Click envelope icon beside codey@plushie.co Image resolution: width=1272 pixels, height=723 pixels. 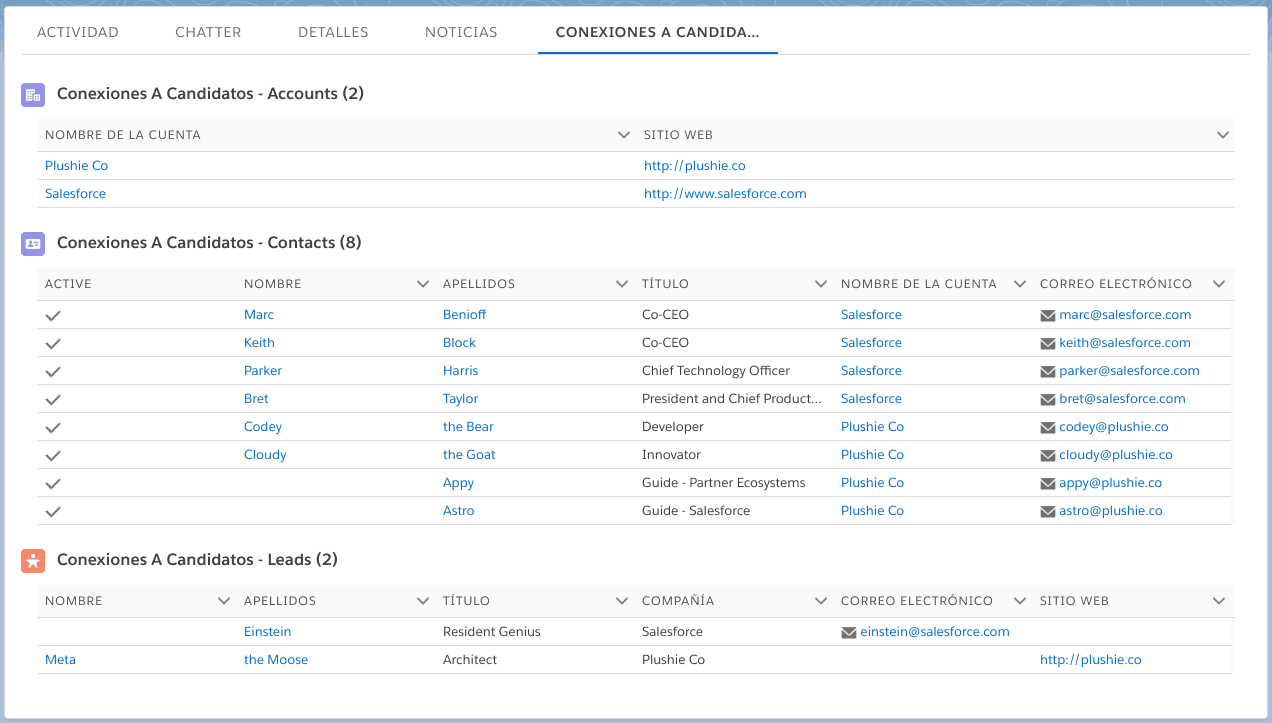click(x=1048, y=427)
